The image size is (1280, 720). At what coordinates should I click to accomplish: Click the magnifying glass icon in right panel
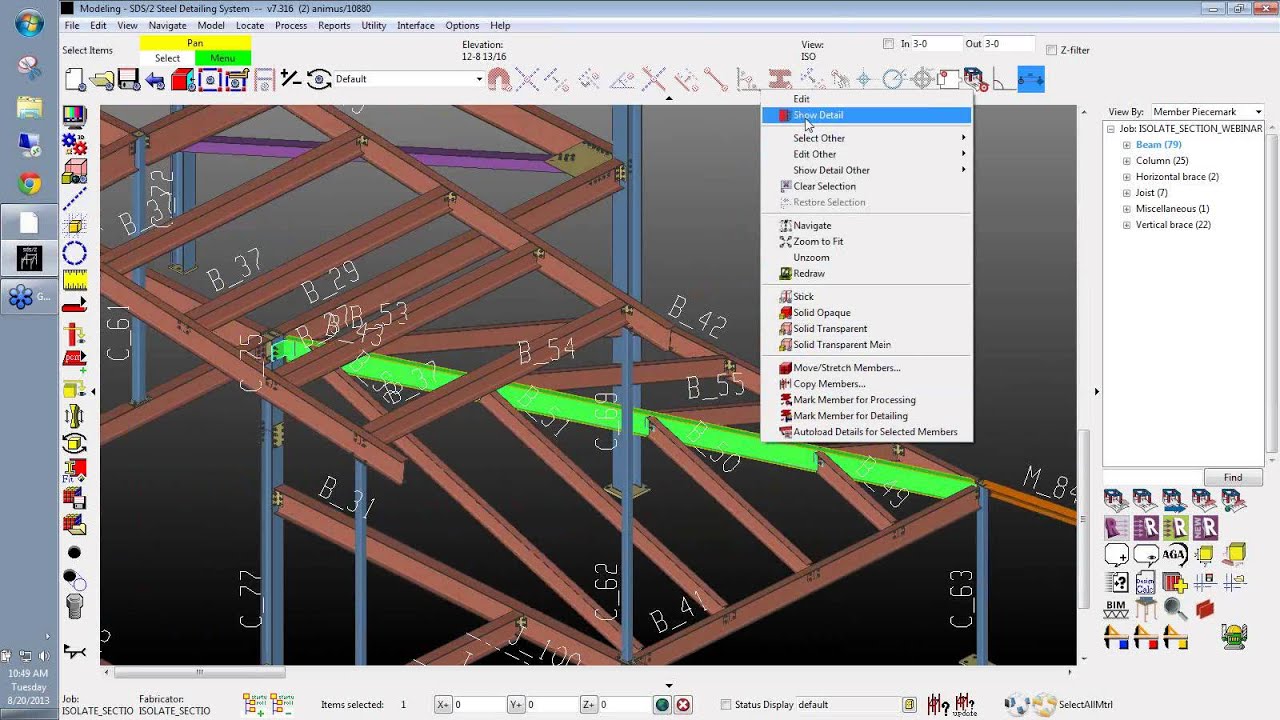click(x=1175, y=608)
